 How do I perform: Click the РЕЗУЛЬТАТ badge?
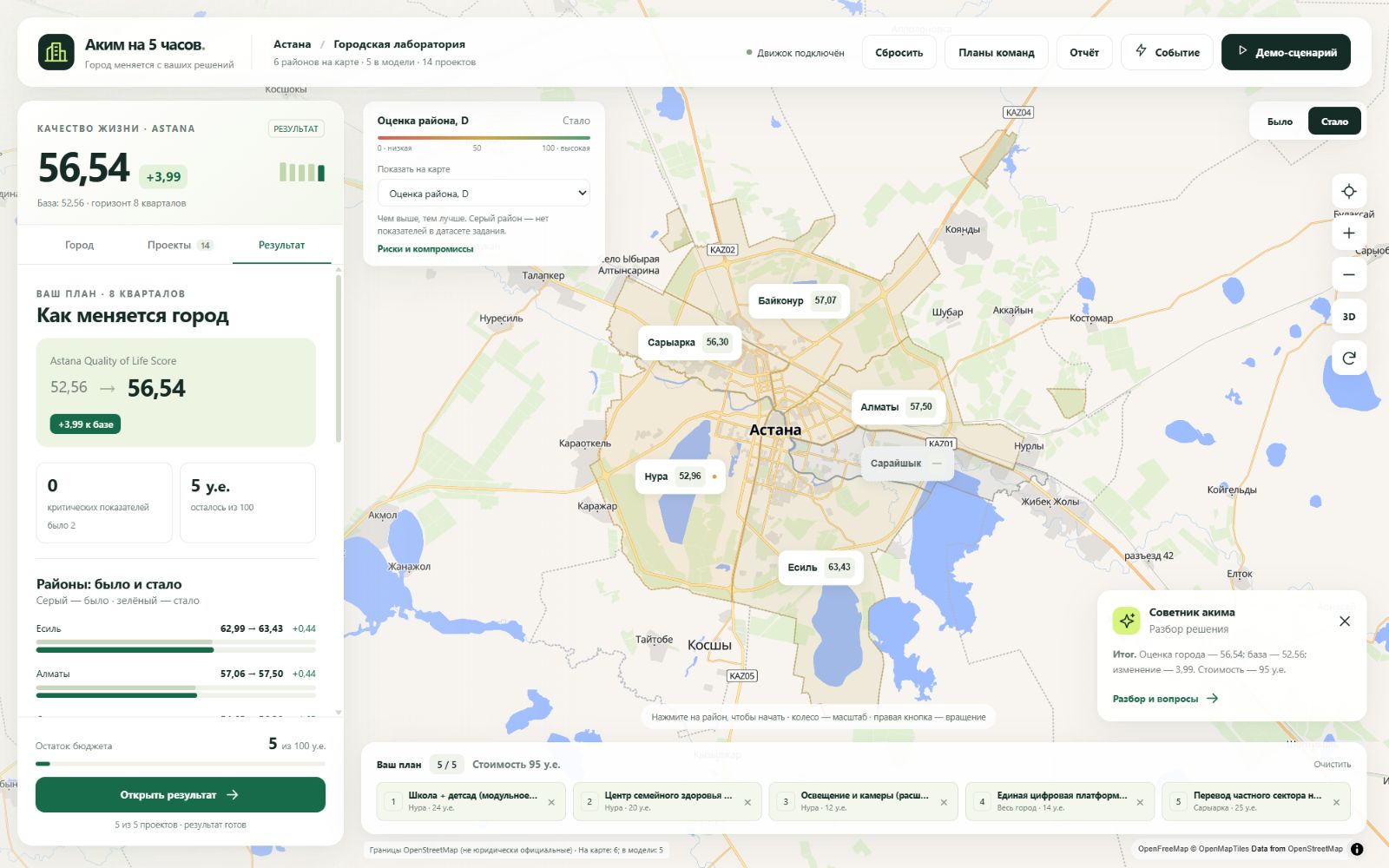click(x=296, y=128)
